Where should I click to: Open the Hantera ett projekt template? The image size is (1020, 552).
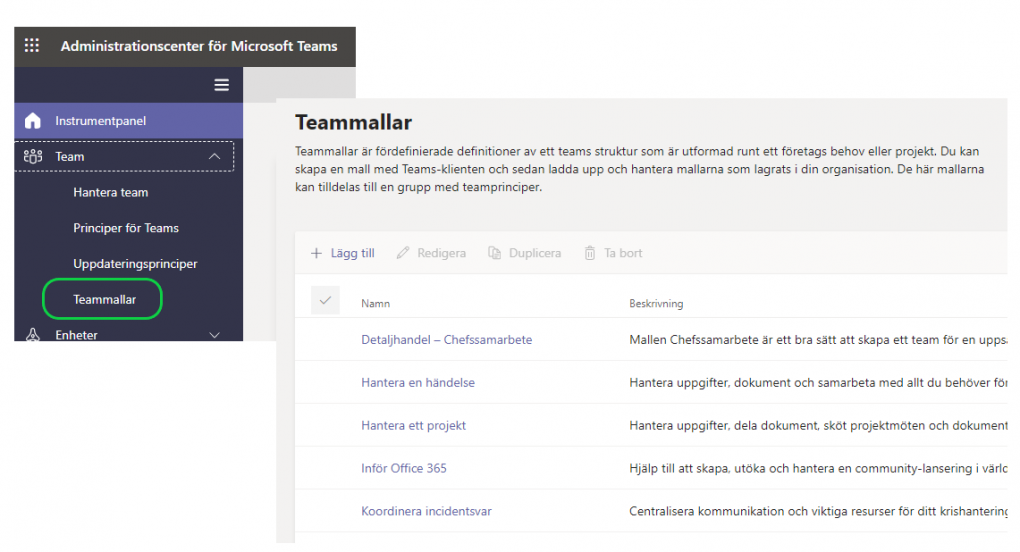click(413, 425)
